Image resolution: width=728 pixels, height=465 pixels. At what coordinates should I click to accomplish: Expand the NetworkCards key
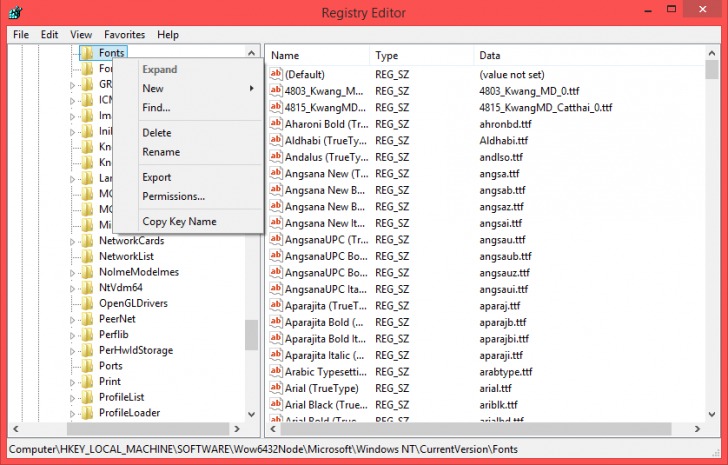coord(72,241)
